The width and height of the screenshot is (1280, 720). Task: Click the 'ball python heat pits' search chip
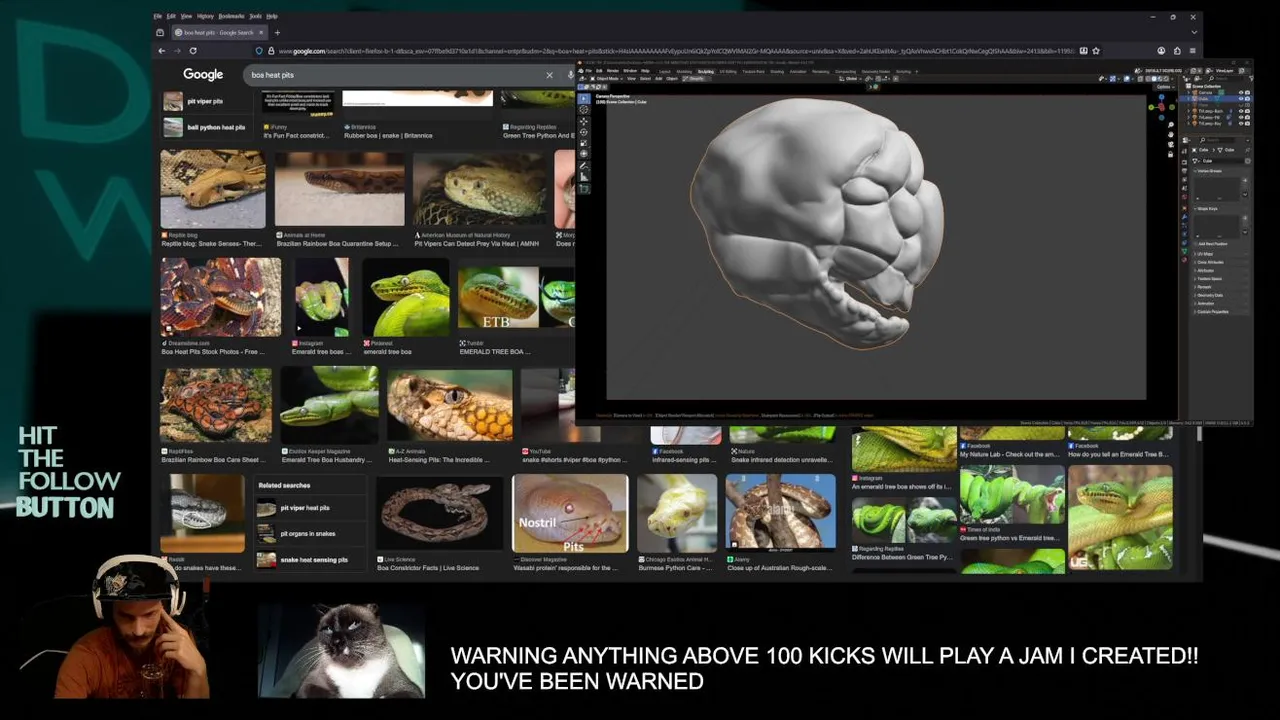click(206, 127)
